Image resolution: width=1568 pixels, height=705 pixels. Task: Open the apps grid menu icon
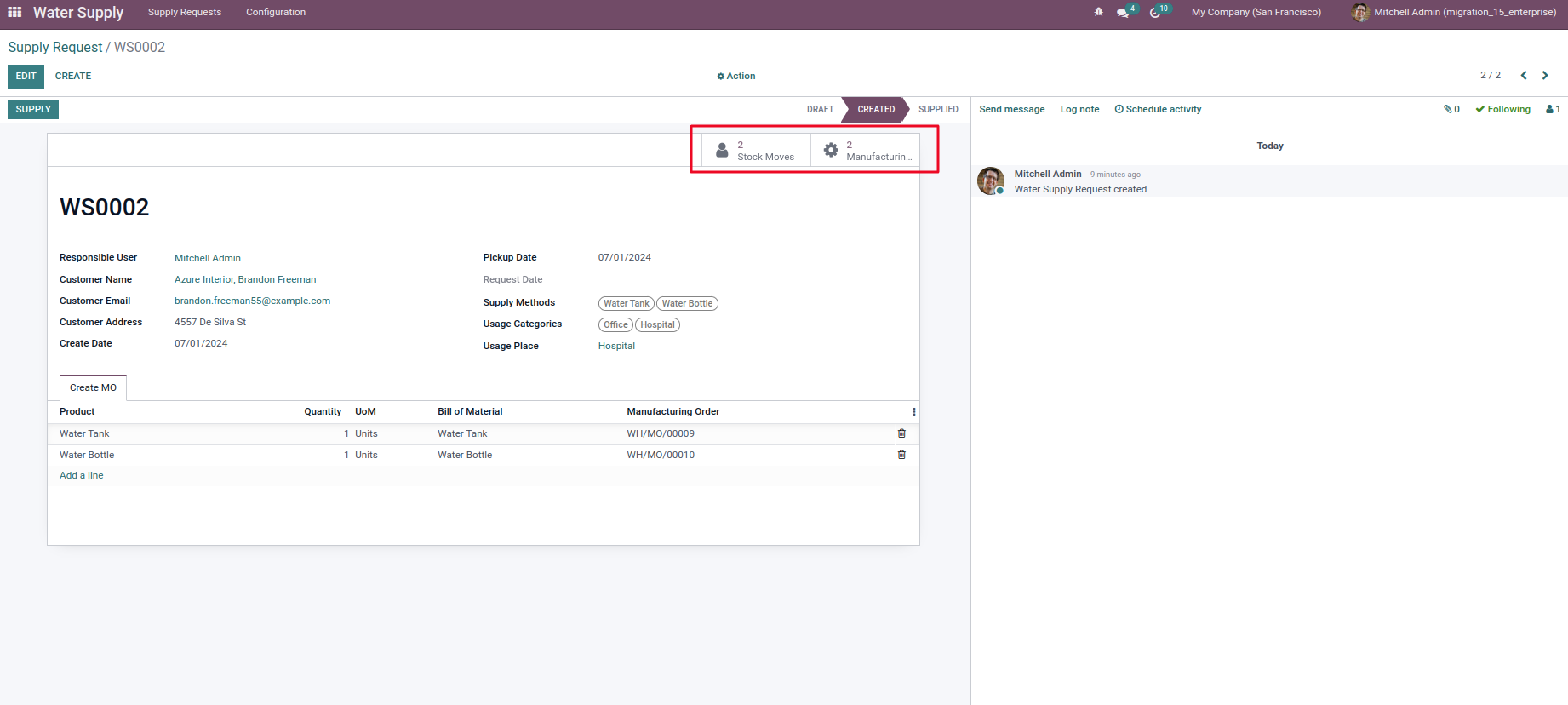[x=14, y=12]
